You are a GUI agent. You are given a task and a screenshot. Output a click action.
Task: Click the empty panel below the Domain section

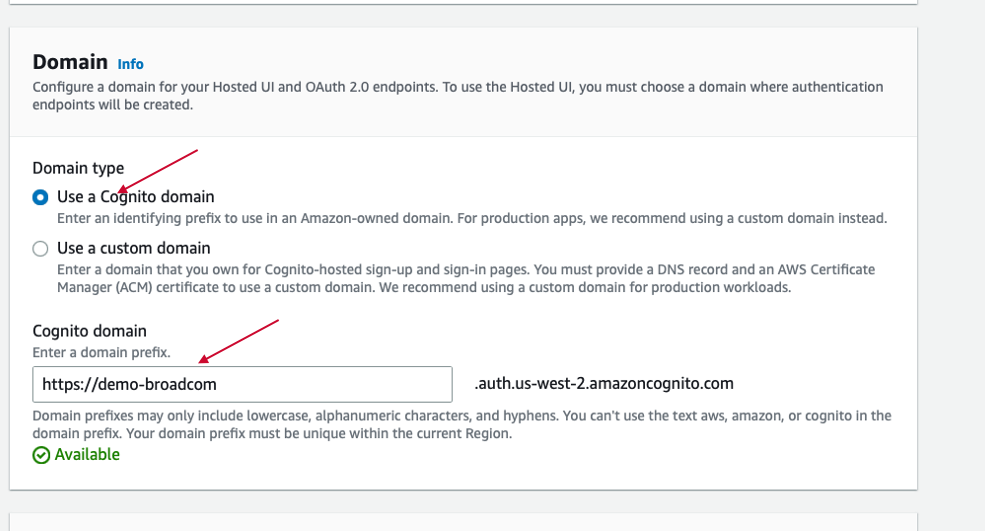click(463, 522)
